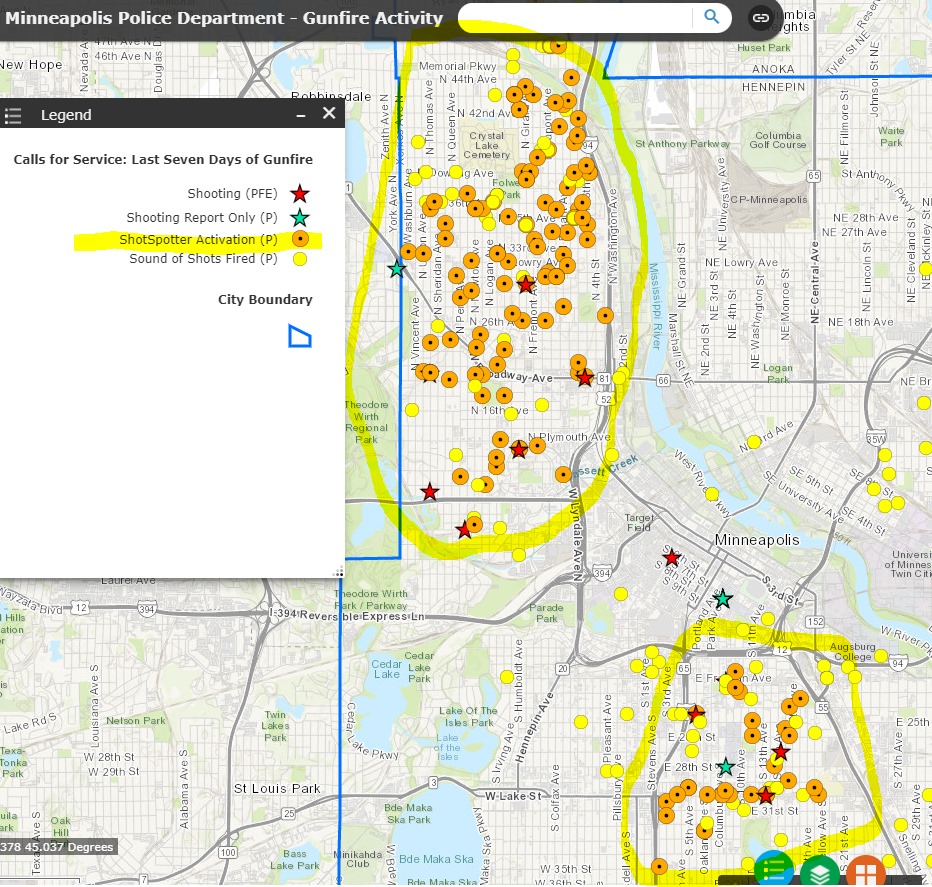The height and width of the screenshot is (887, 932).
Task: Click the Theodore Wirth Regional Park label
Action: click(366, 422)
